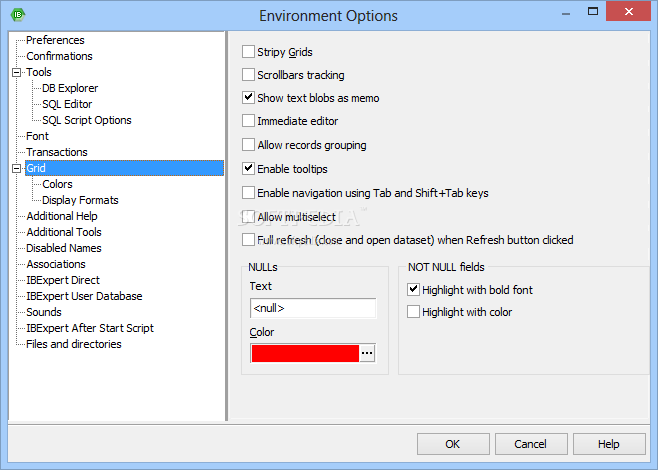The width and height of the screenshot is (658, 470).
Task: Click the IBExpert app icon in title bar
Action: tap(18, 15)
